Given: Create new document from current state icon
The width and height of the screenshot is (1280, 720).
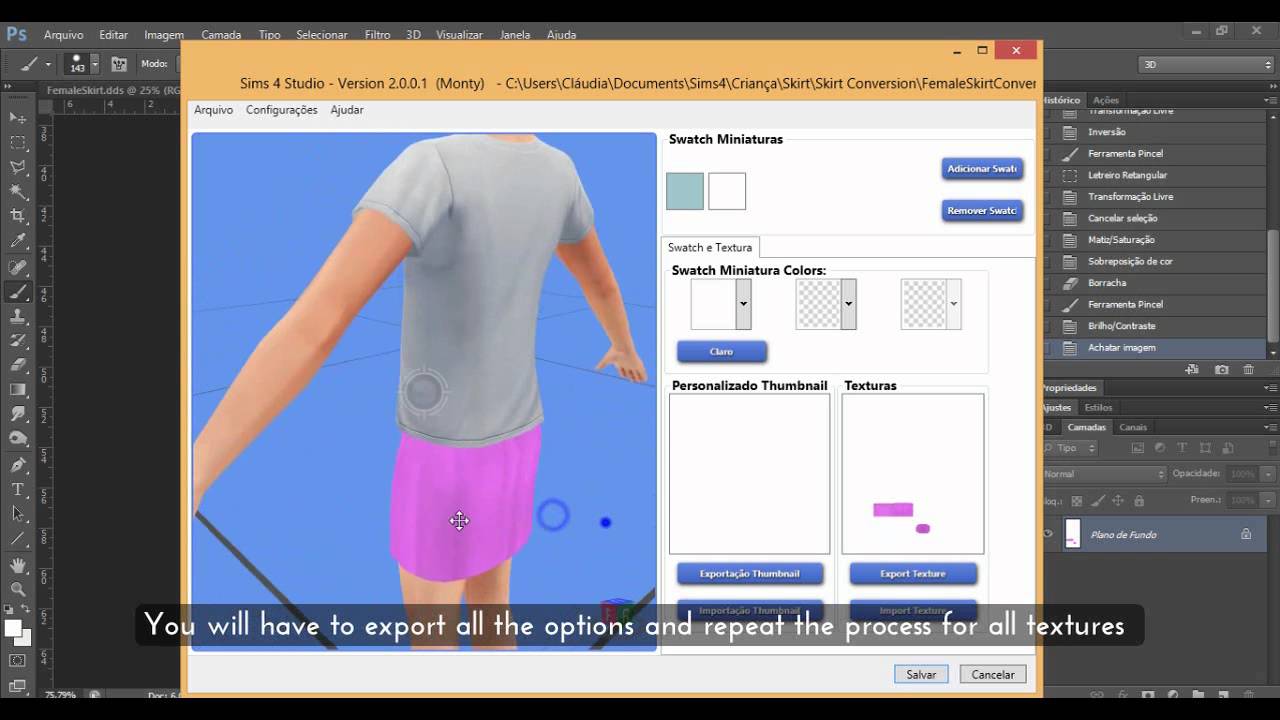Looking at the screenshot, I should 1192,369.
